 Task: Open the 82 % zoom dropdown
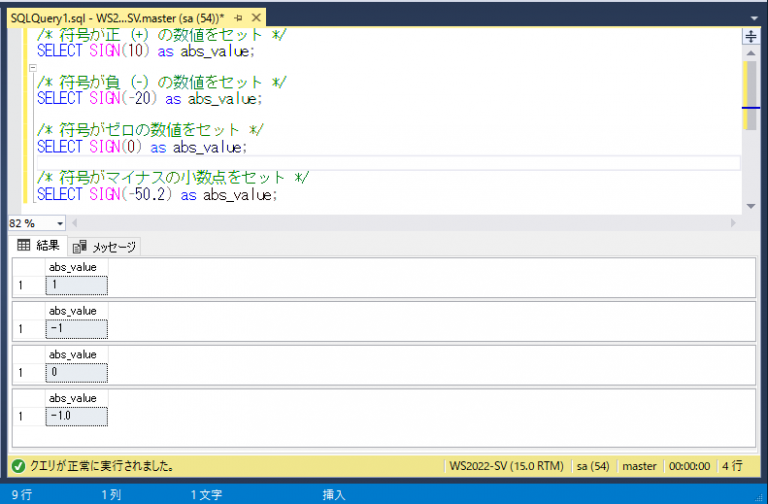pos(60,224)
